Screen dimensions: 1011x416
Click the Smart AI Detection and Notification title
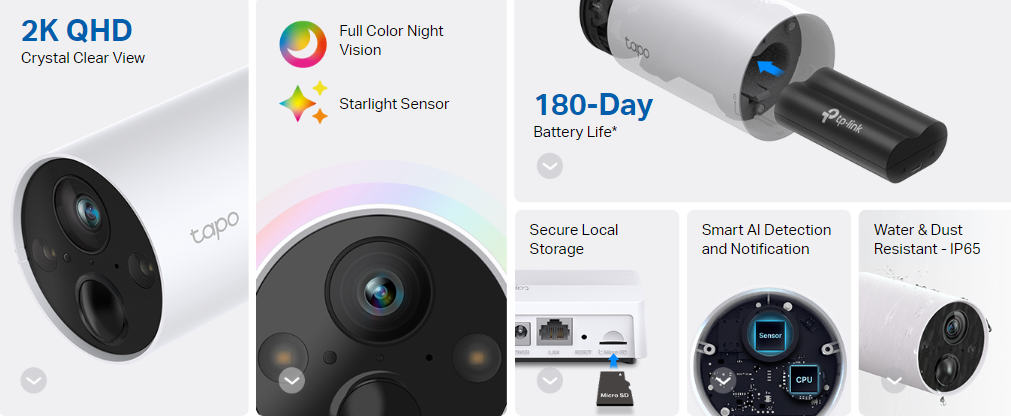[766, 239]
